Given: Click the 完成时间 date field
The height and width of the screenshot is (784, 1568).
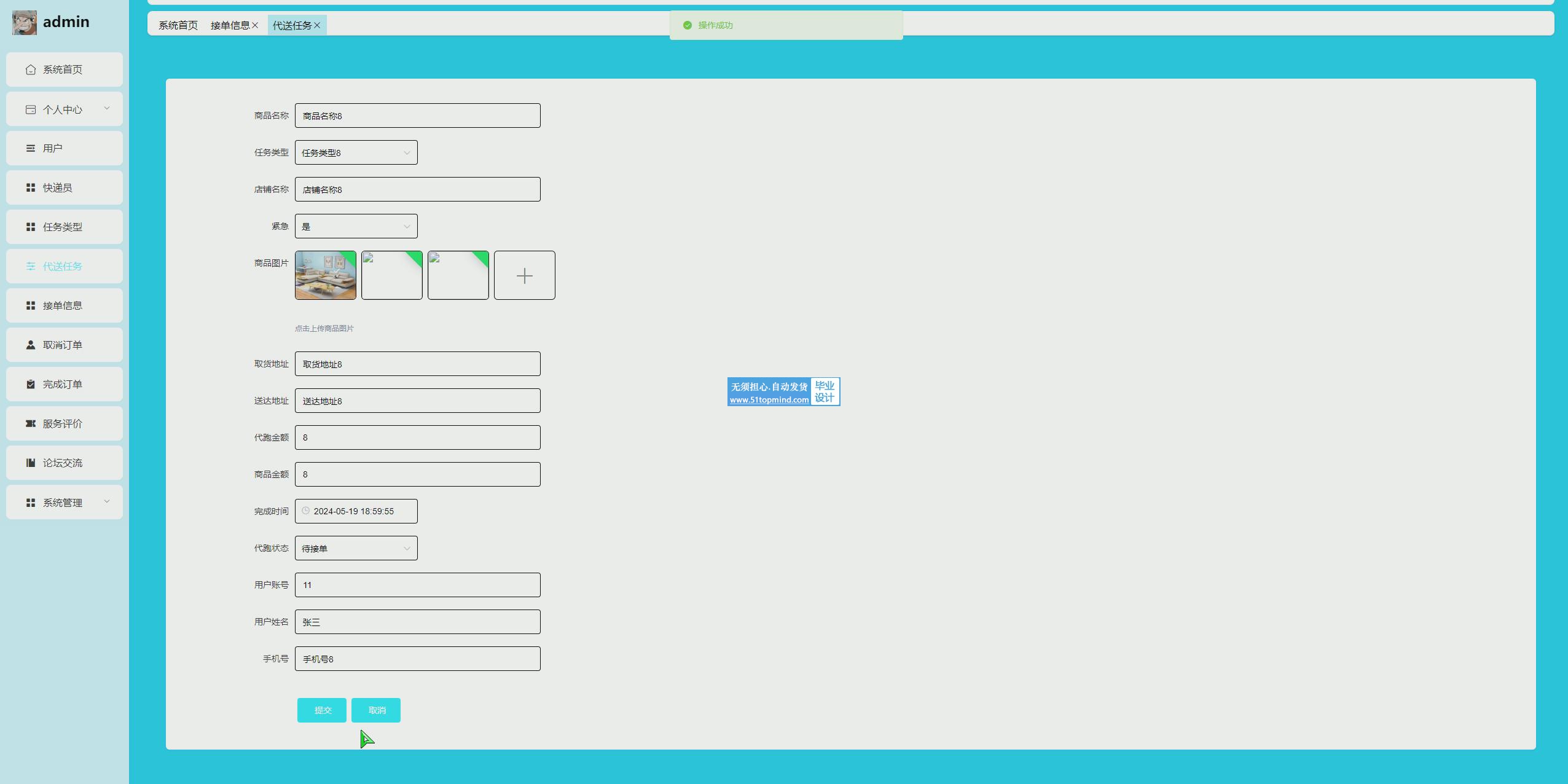Looking at the screenshot, I should click(356, 511).
